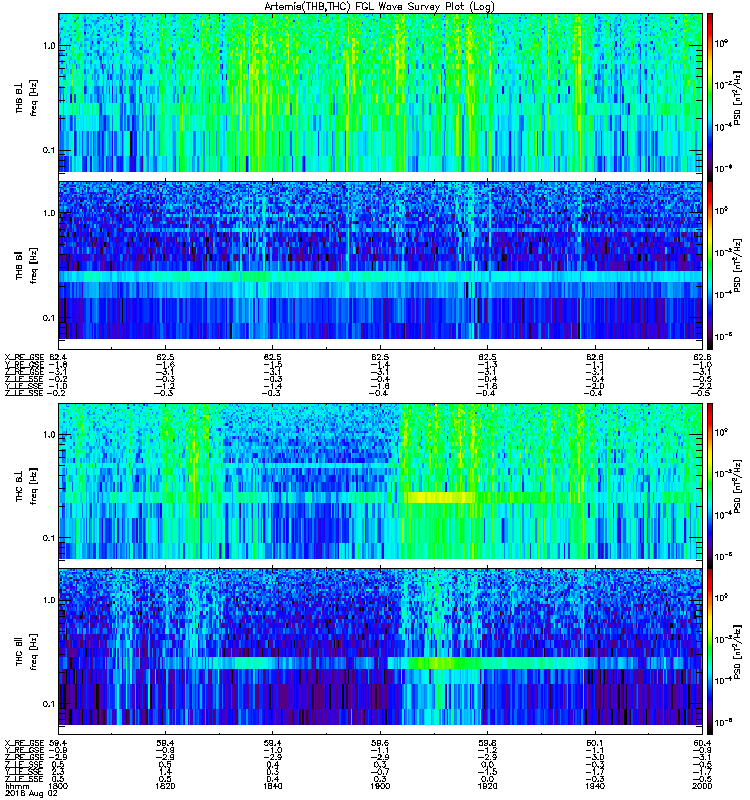The image size is (750, 800).
Task: Select the THB B∥ freq axis label
Action: coord(27,265)
